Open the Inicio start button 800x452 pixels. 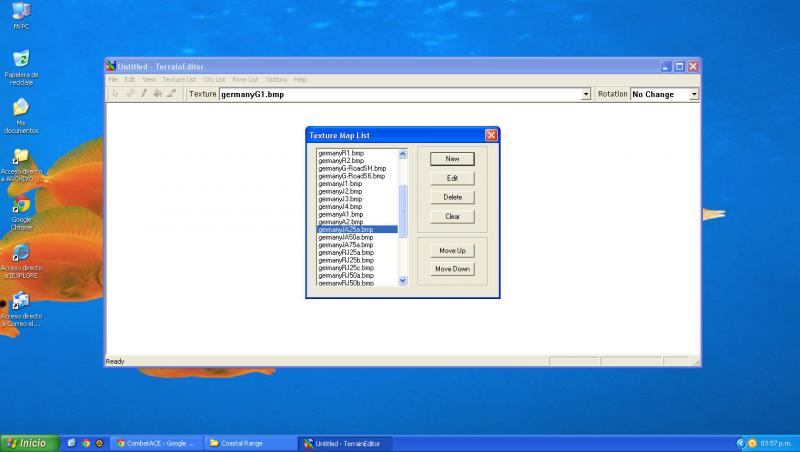click(30, 443)
